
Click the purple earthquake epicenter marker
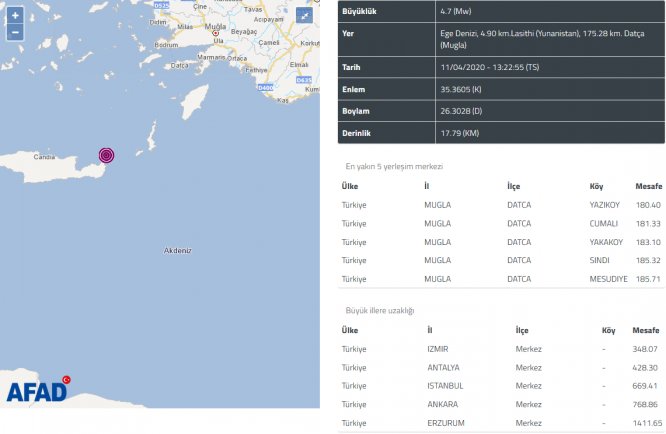[107, 155]
